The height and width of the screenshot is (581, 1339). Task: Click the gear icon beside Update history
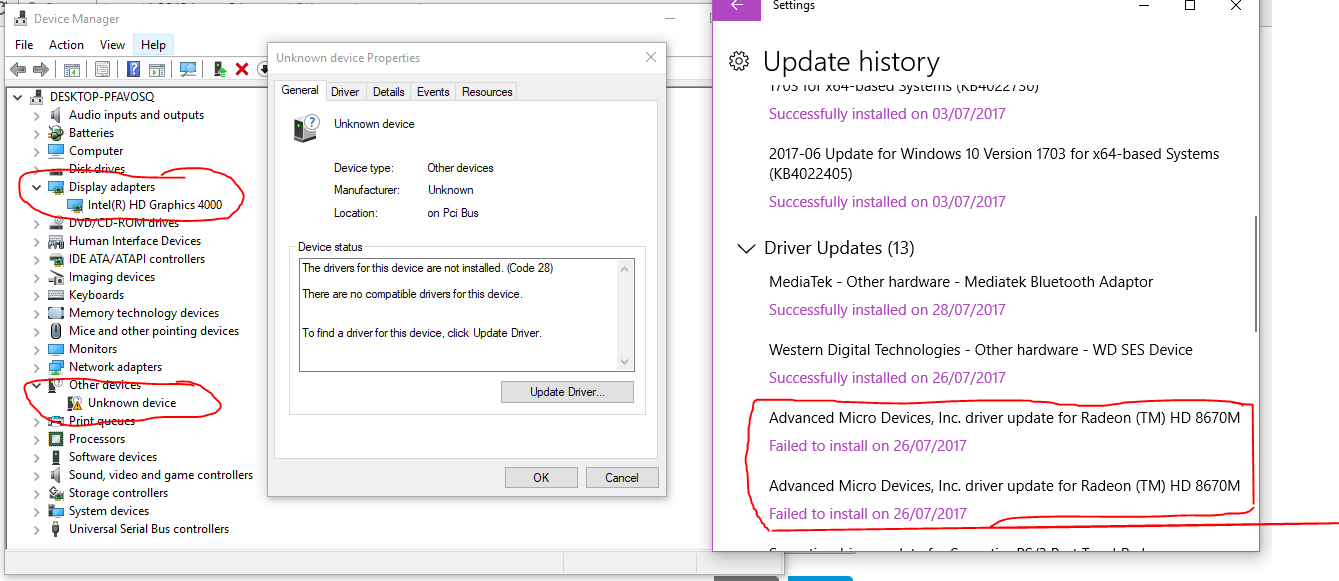739,61
